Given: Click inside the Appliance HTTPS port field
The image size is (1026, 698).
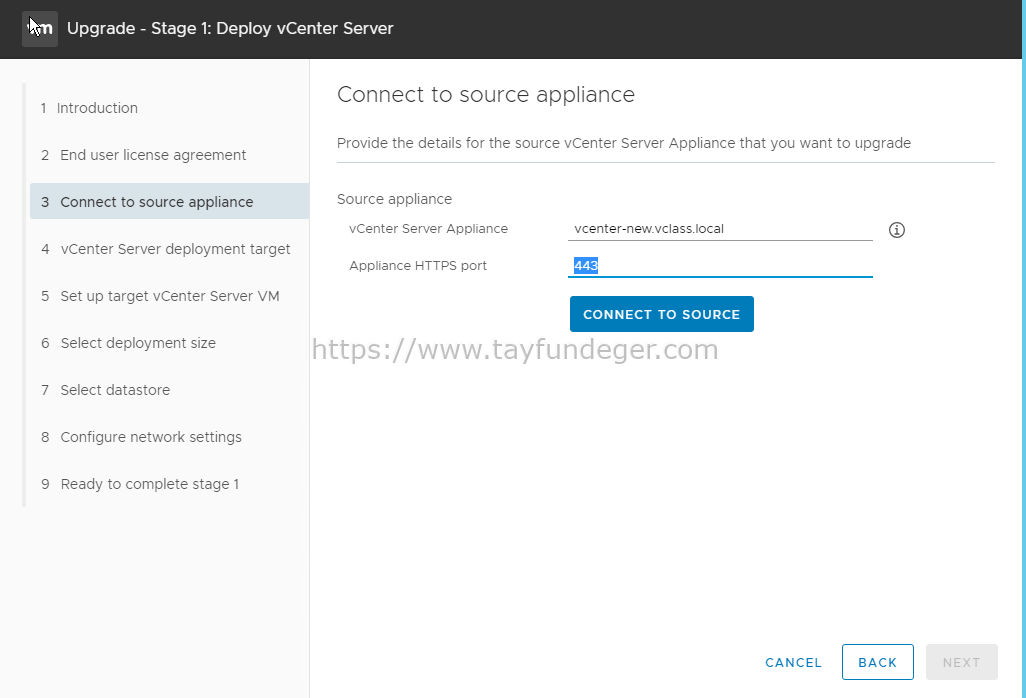Looking at the screenshot, I should 720,266.
